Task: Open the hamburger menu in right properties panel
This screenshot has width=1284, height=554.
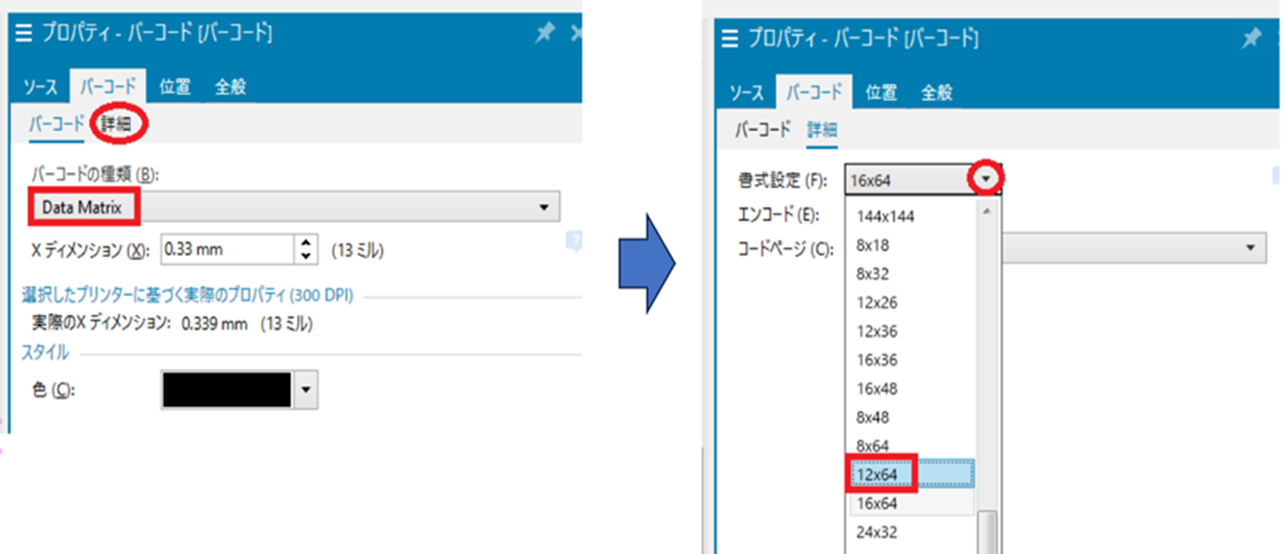Action: [x=729, y=40]
